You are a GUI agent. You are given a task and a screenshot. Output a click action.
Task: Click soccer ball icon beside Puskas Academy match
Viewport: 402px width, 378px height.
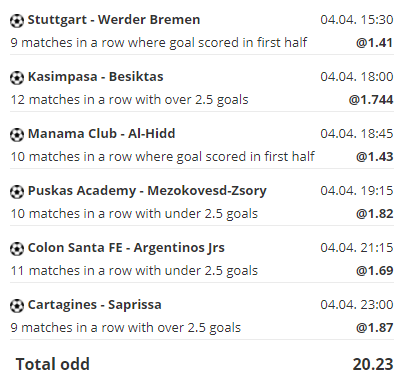[17, 192]
